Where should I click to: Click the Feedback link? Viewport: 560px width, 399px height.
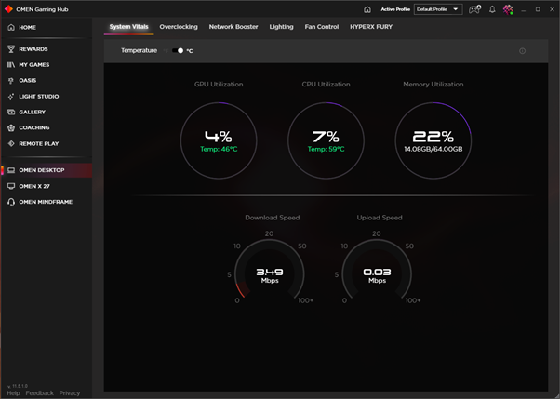[x=40, y=393]
